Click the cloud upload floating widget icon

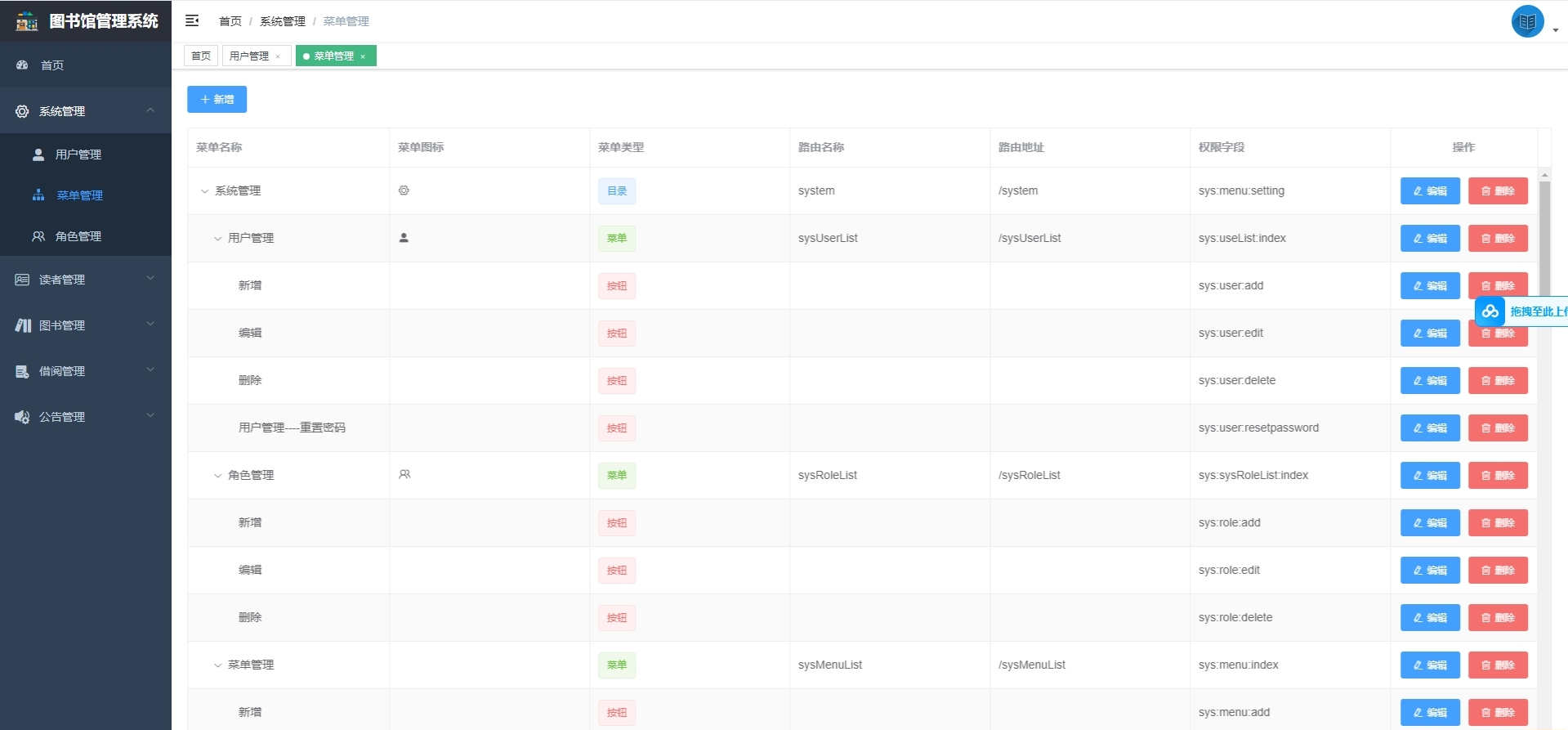tap(1490, 311)
